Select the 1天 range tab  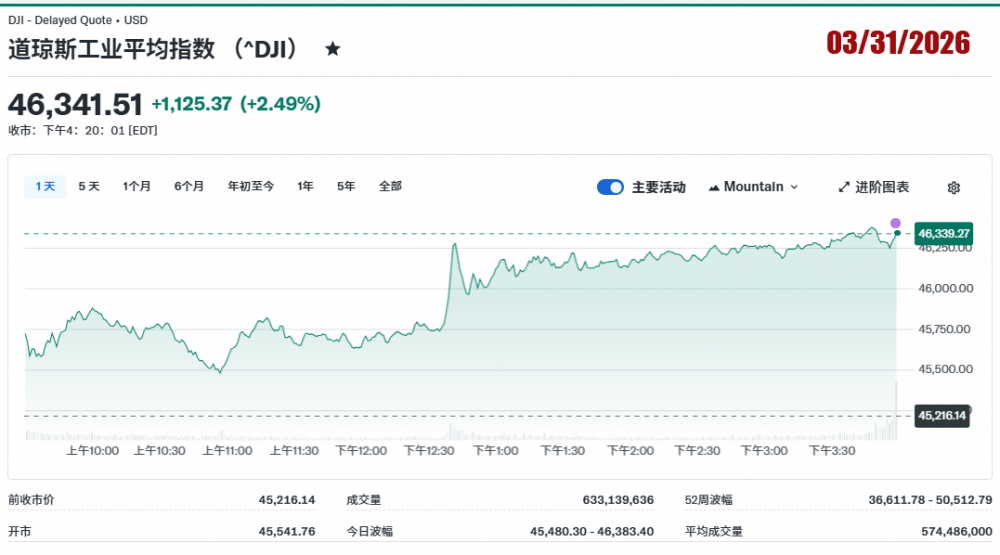(45, 186)
